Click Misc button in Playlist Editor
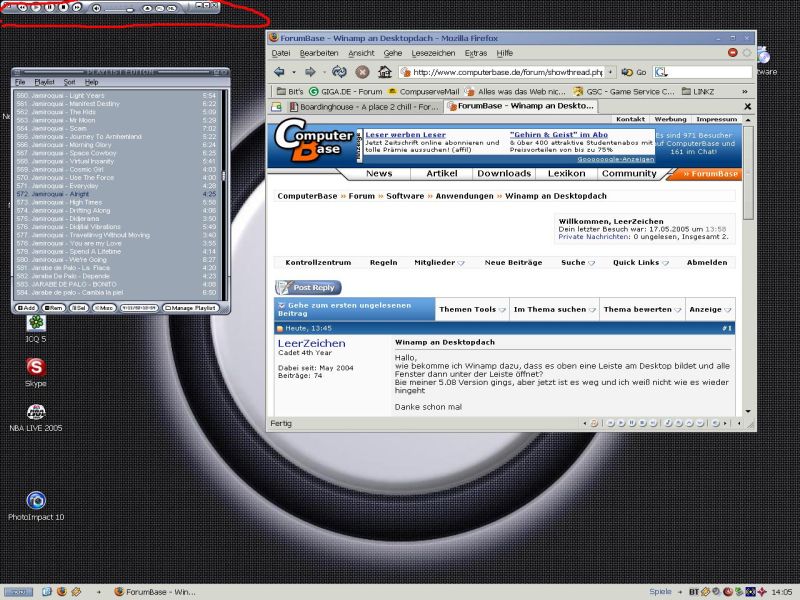The image size is (800, 600). tap(104, 308)
